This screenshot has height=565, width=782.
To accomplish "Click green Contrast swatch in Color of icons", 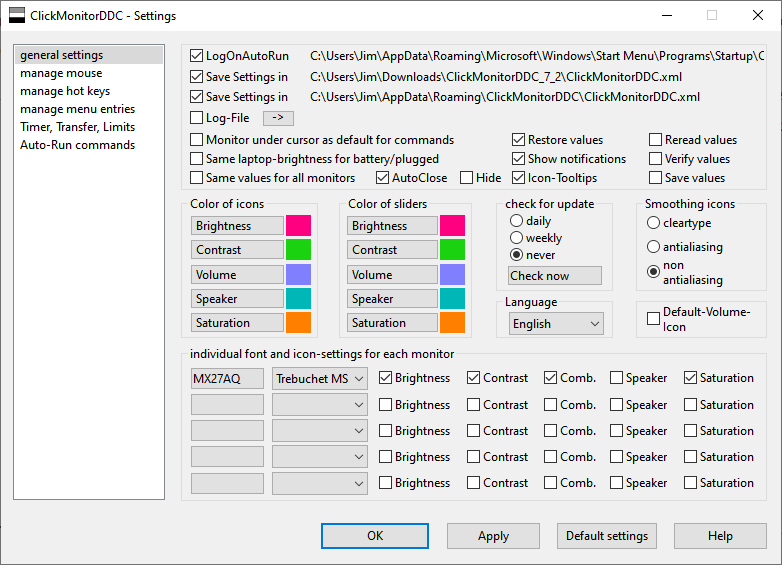I will pos(298,249).
